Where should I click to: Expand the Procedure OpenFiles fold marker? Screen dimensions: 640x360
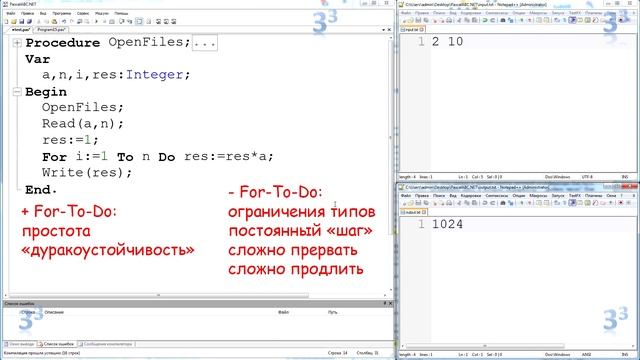pos(17,42)
